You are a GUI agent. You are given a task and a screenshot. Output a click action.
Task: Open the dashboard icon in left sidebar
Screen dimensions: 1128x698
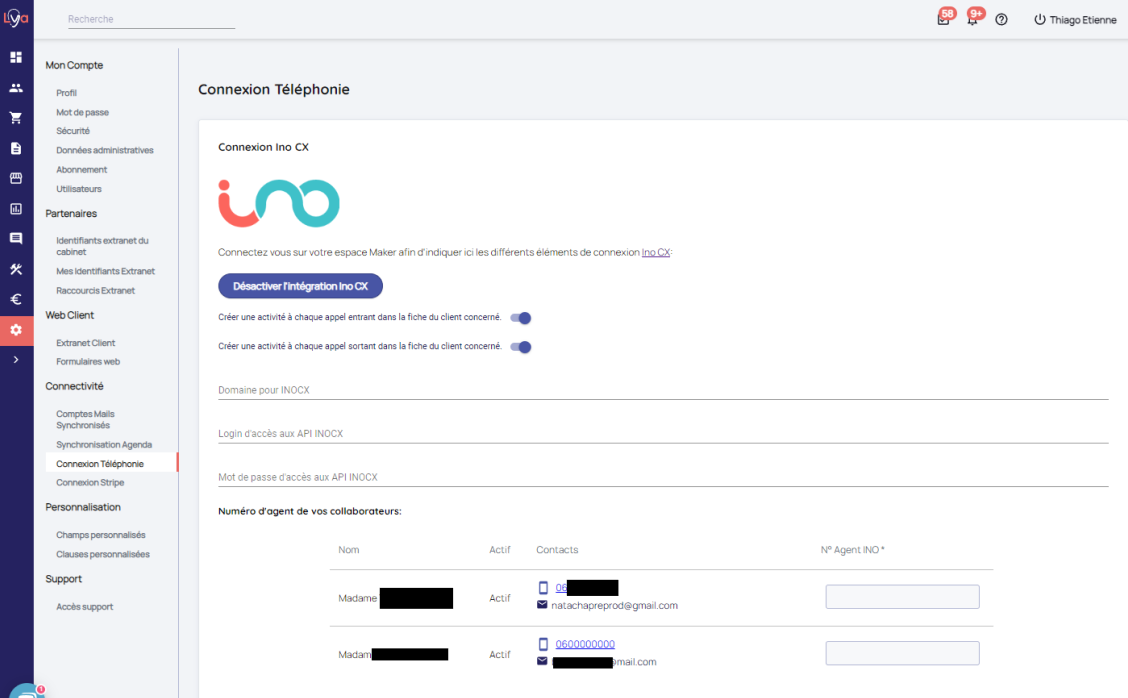(x=16, y=57)
